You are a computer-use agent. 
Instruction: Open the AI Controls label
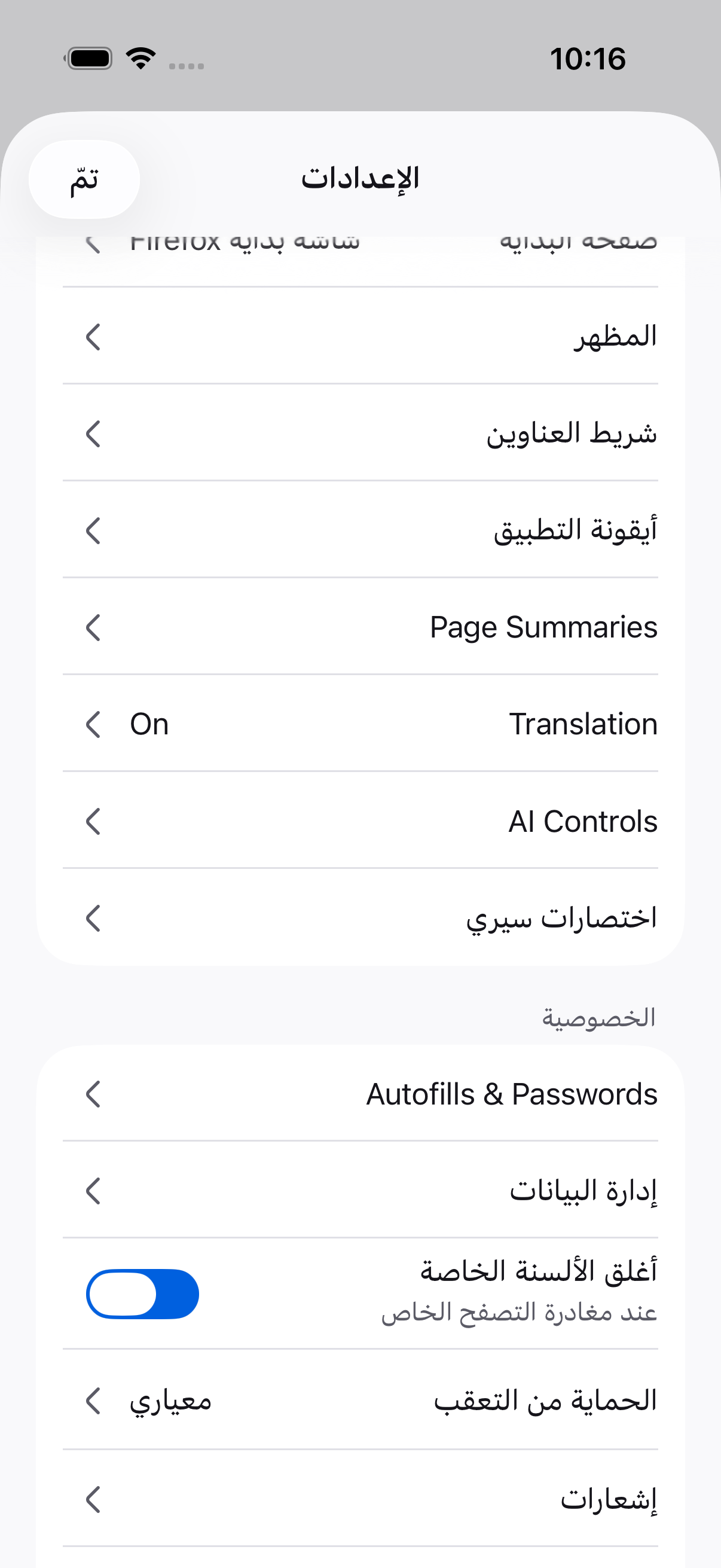(x=583, y=822)
